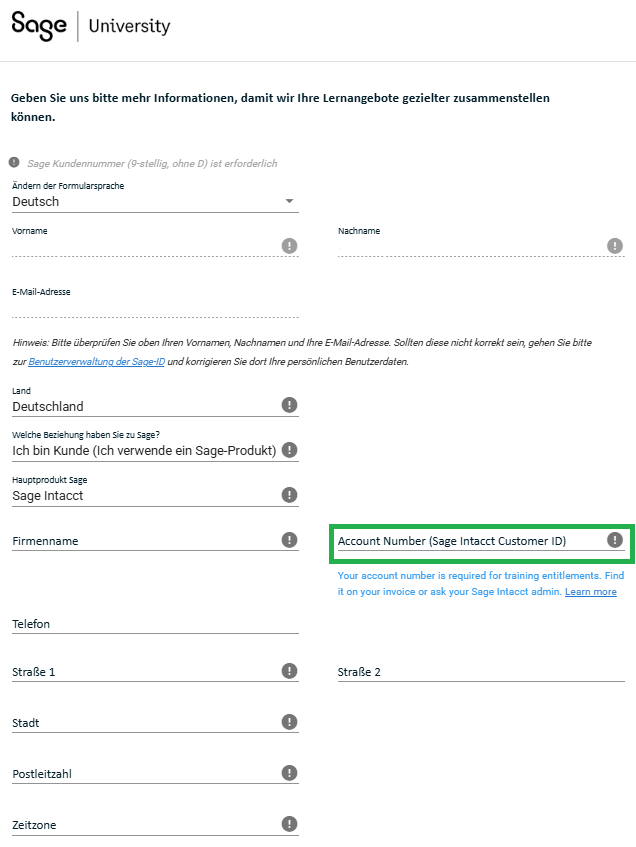
Task: Open the Land dropdown showing Deutschland
Action: tap(145, 406)
